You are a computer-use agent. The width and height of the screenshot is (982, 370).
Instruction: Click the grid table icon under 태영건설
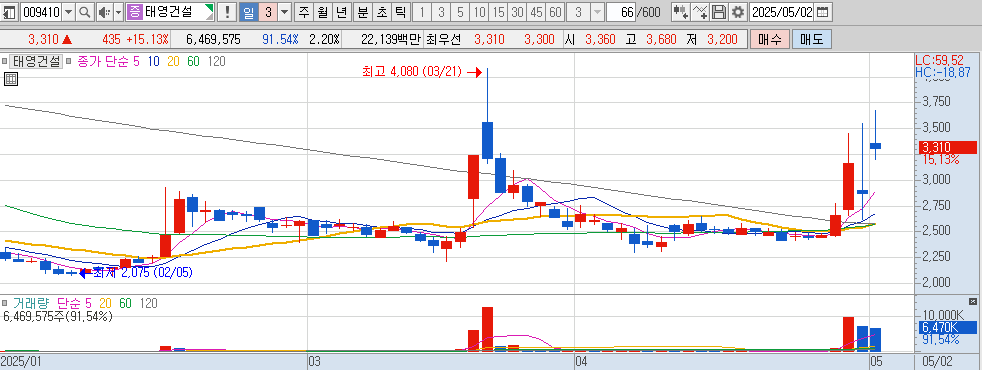point(10,79)
